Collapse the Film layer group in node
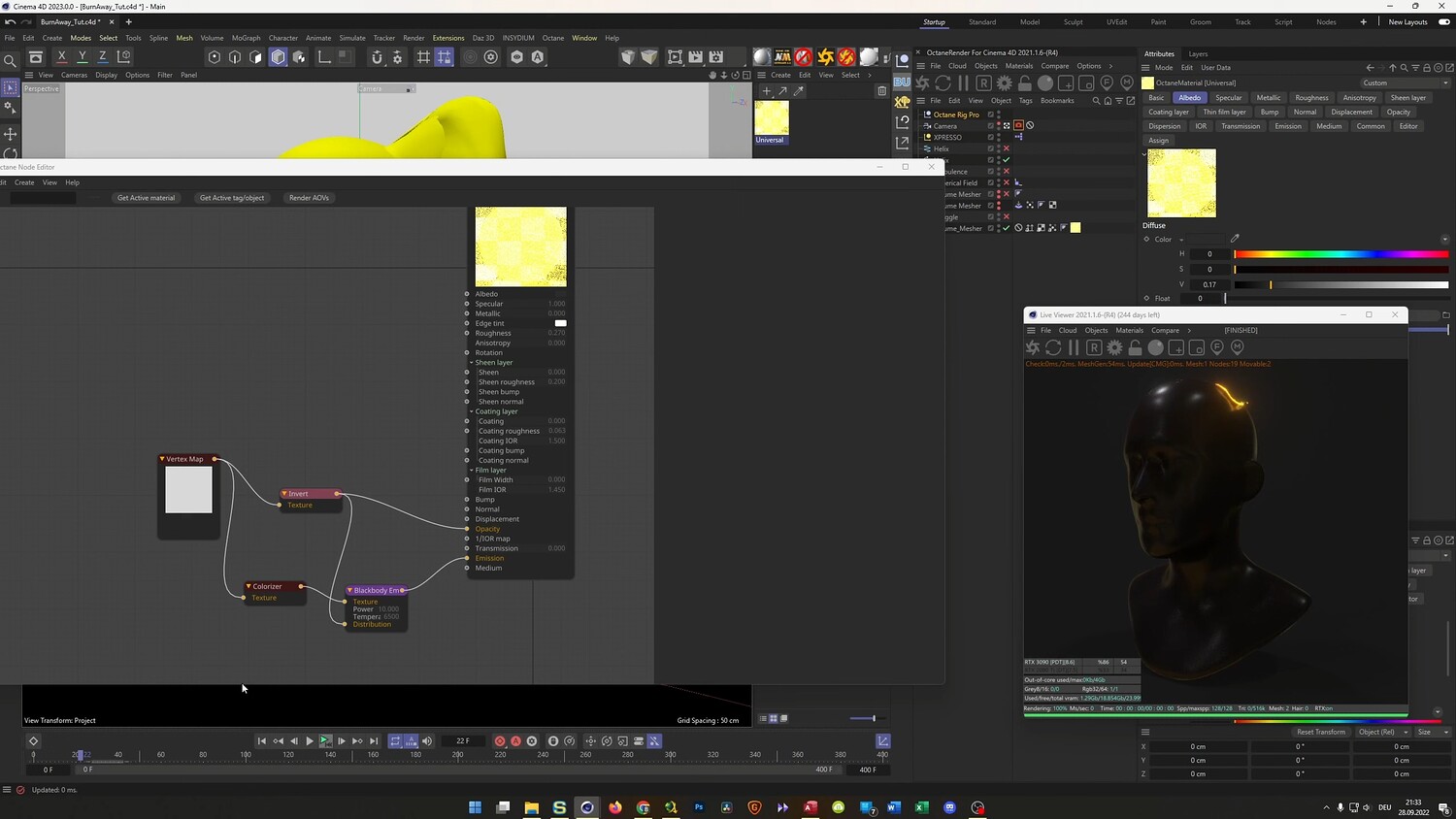This screenshot has height=819, width=1456. [x=472, y=471]
